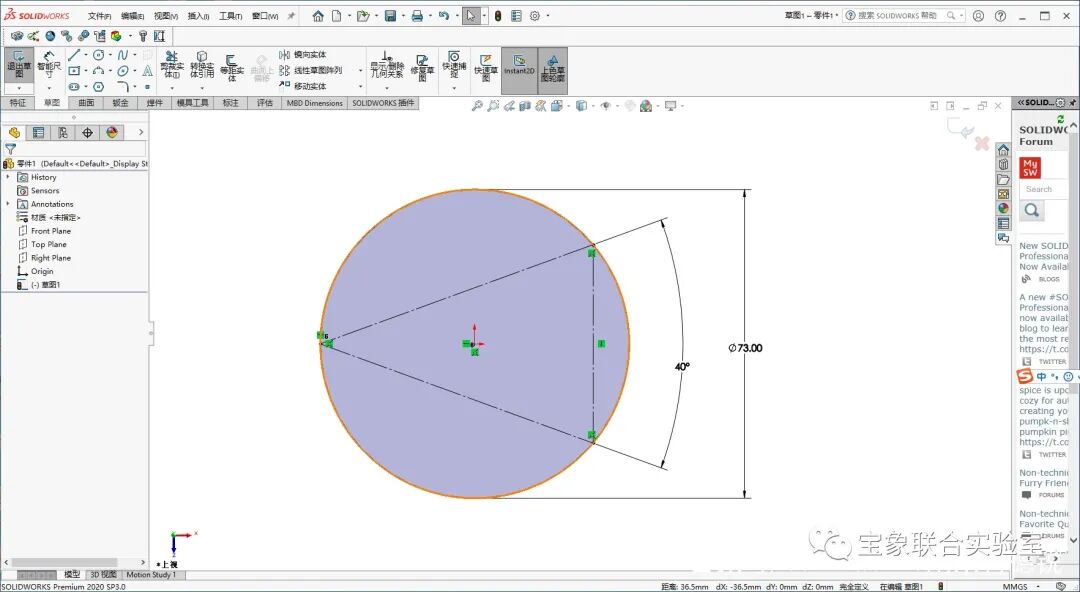
Task: Click the Rebuild traffic light icon
Action: pyautogui.click(x=498, y=16)
